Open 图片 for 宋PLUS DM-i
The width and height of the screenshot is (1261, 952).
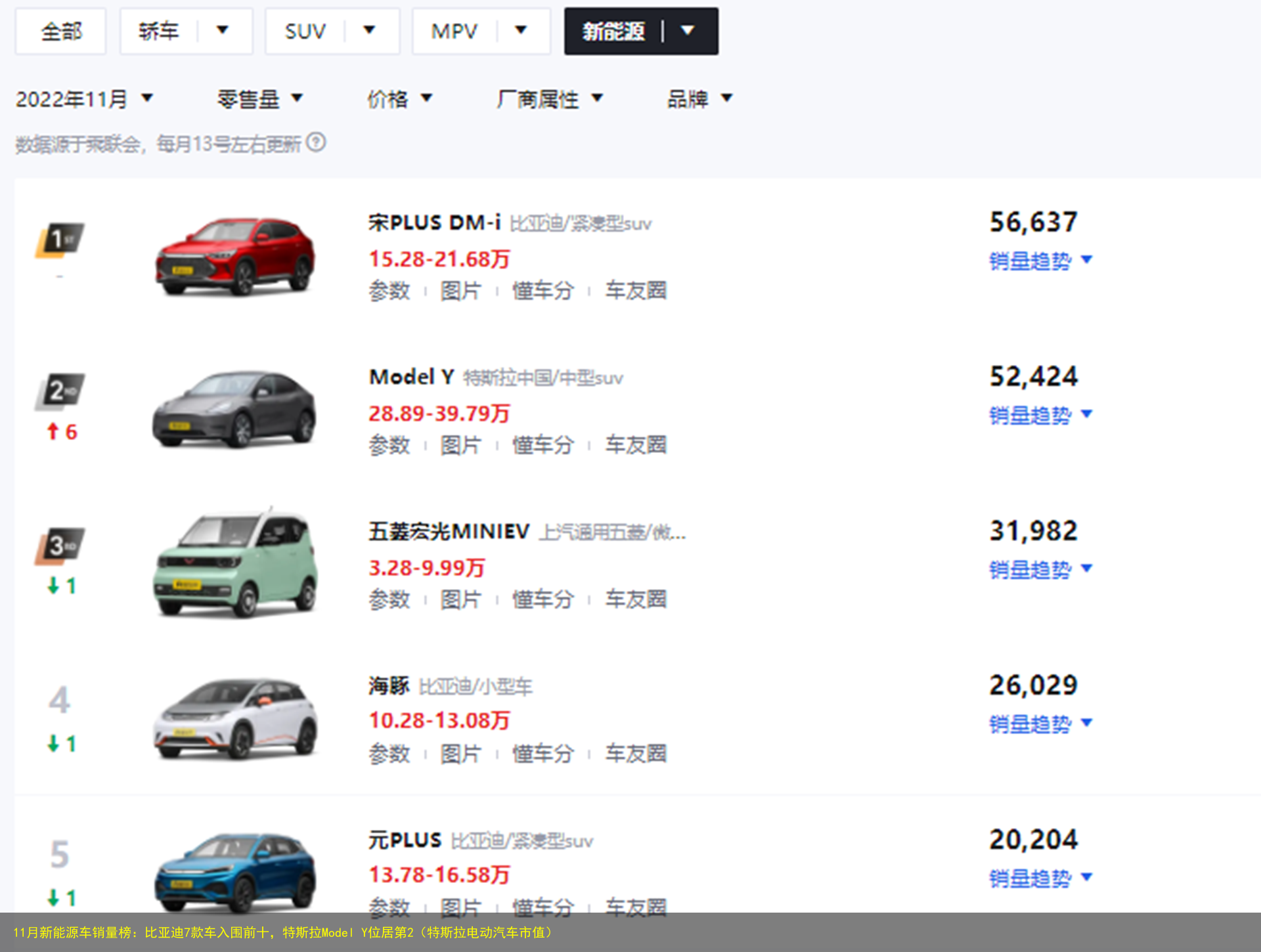(460, 290)
